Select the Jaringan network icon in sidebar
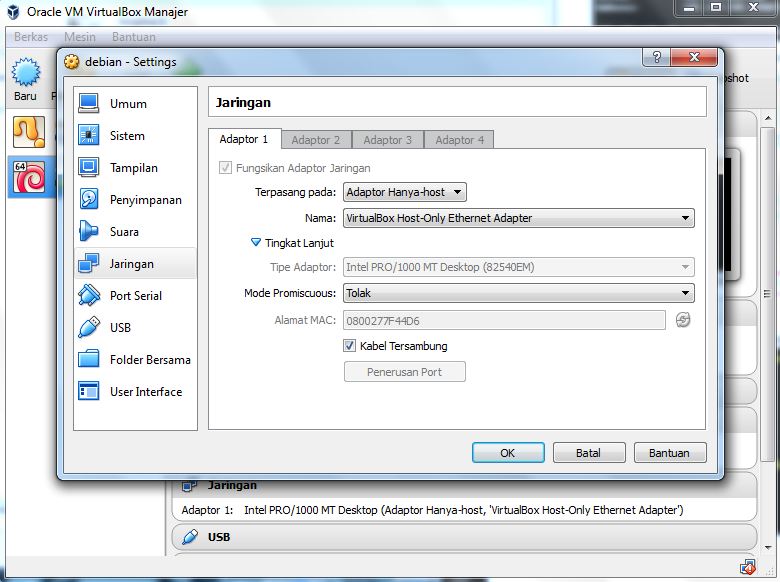Viewport: 780px width, 582px height. coord(89,264)
